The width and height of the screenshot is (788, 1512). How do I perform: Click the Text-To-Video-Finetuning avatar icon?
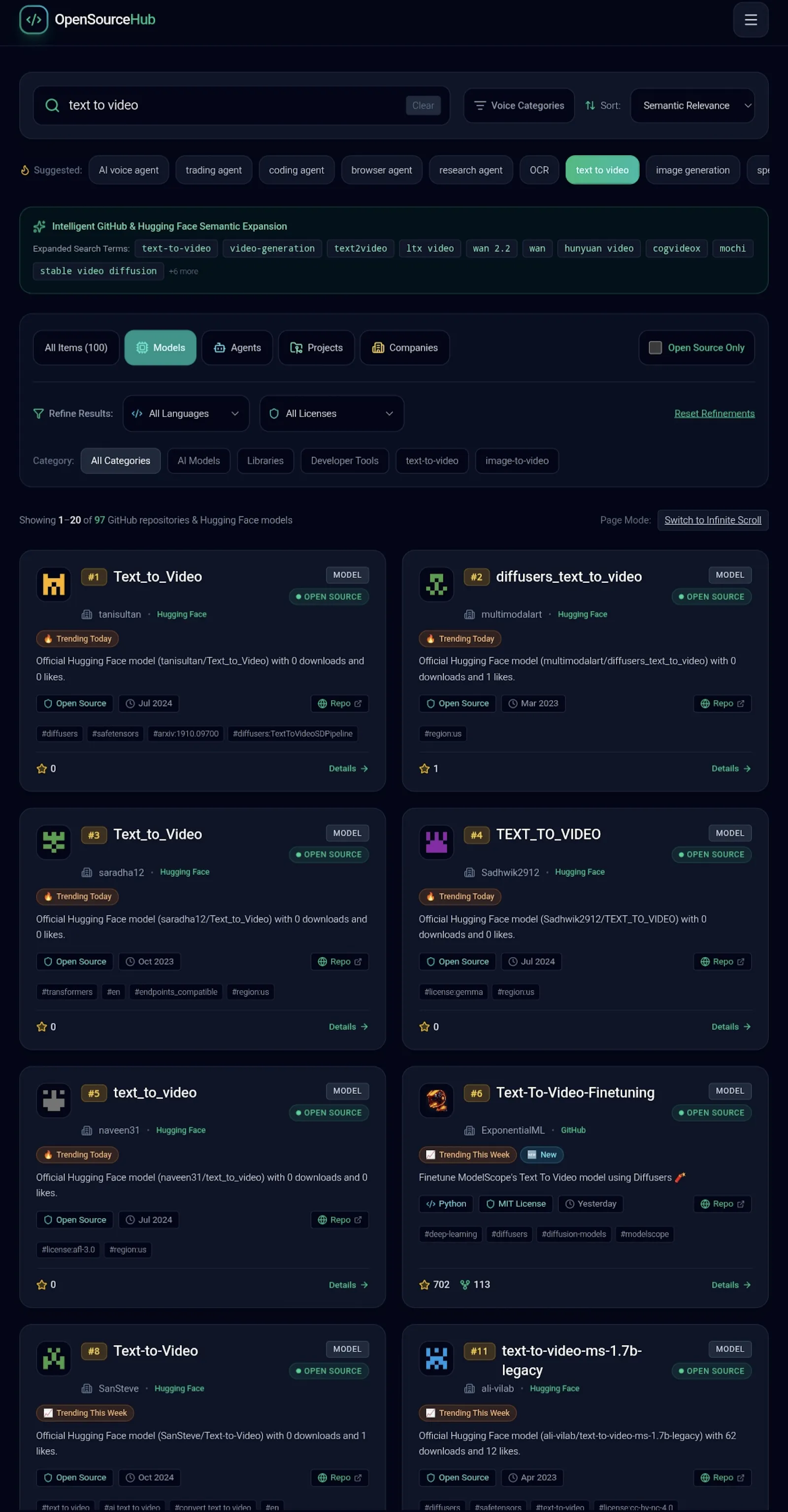click(436, 1100)
